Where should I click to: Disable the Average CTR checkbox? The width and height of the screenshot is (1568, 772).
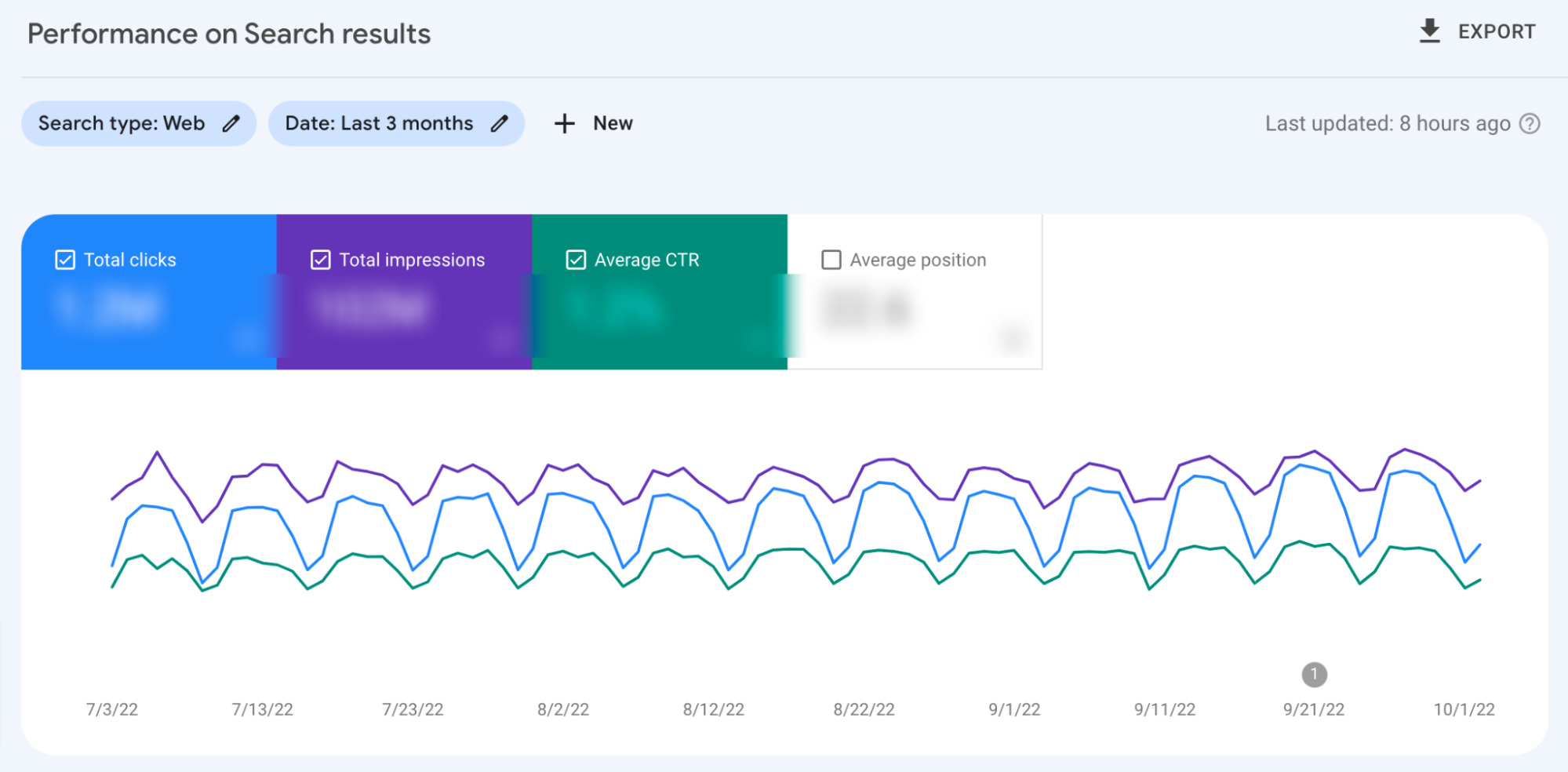click(576, 260)
